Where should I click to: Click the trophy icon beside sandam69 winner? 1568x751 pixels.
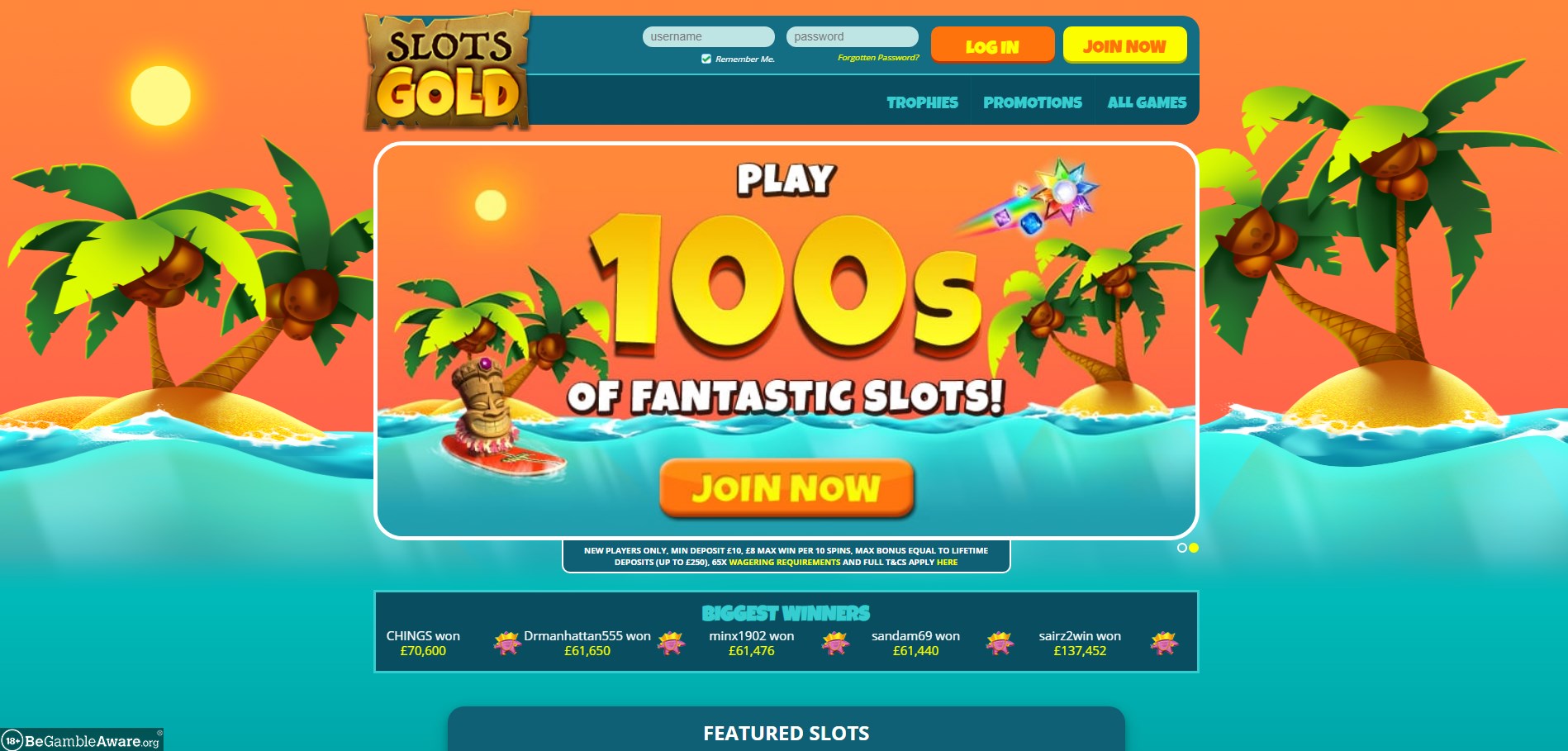click(x=1000, y=643)
